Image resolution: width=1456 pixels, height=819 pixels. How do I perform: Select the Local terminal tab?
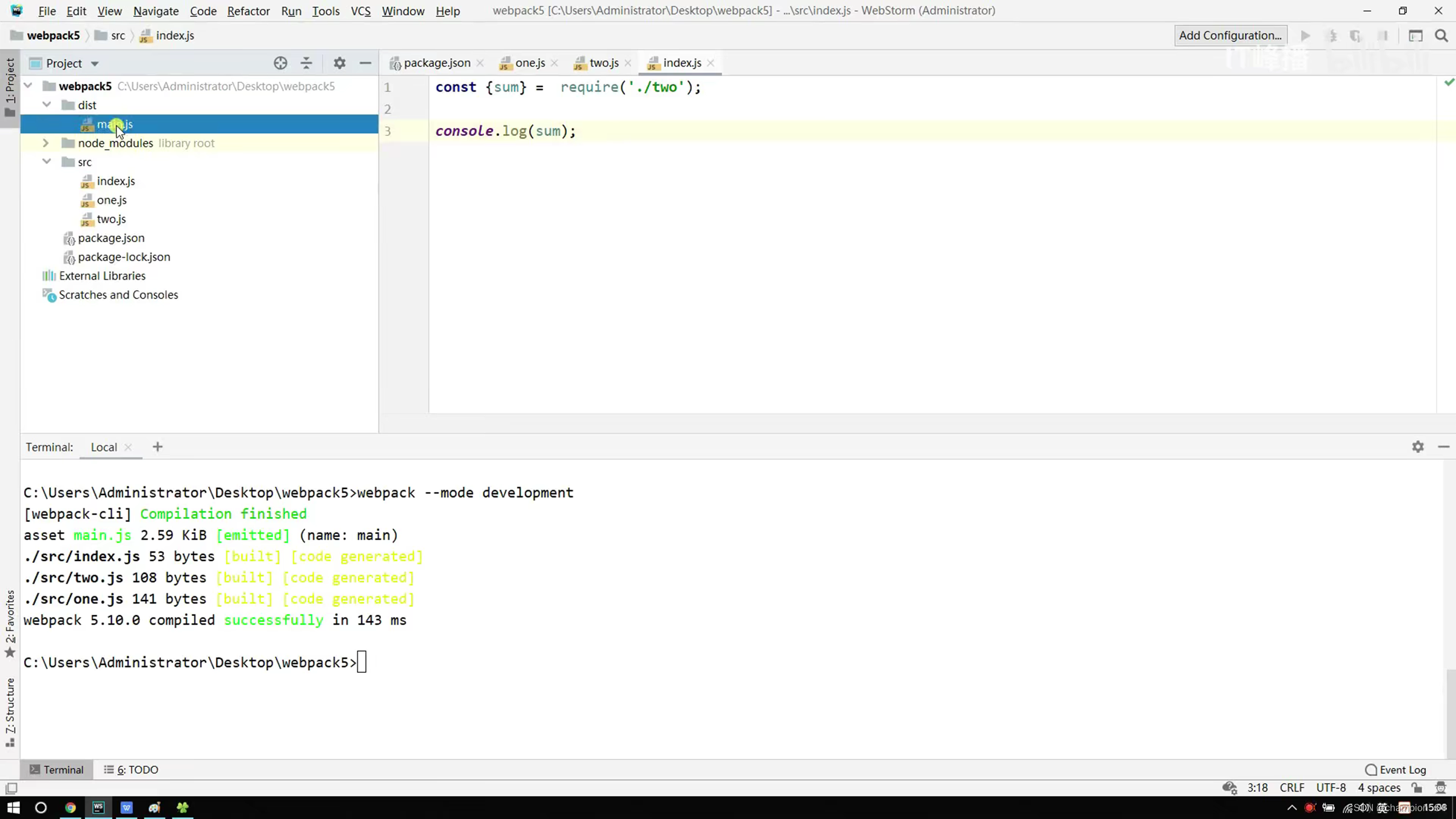[x=104, y=447]
